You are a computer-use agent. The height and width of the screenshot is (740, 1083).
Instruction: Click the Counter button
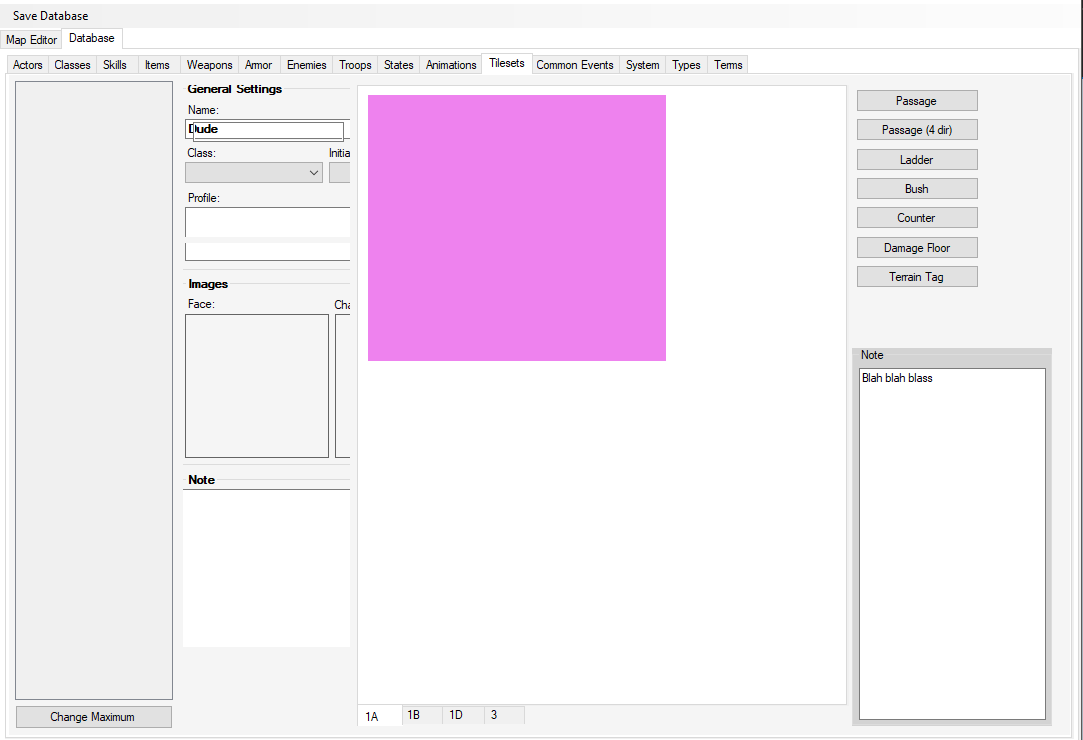coord(917,218)
